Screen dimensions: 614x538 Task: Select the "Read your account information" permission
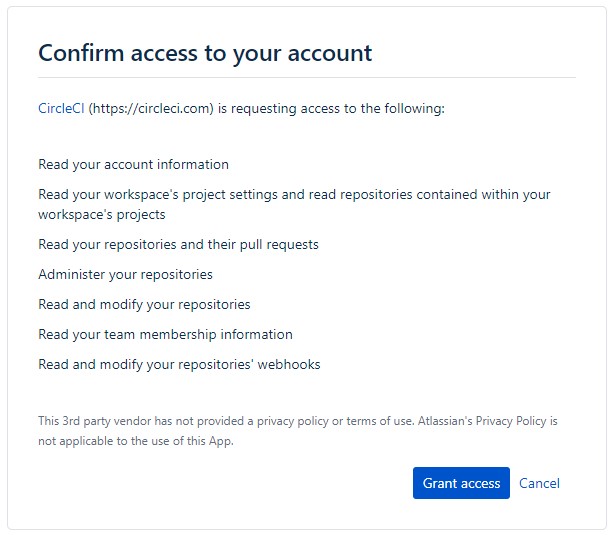pyautogui.click(x=133, y=164)
